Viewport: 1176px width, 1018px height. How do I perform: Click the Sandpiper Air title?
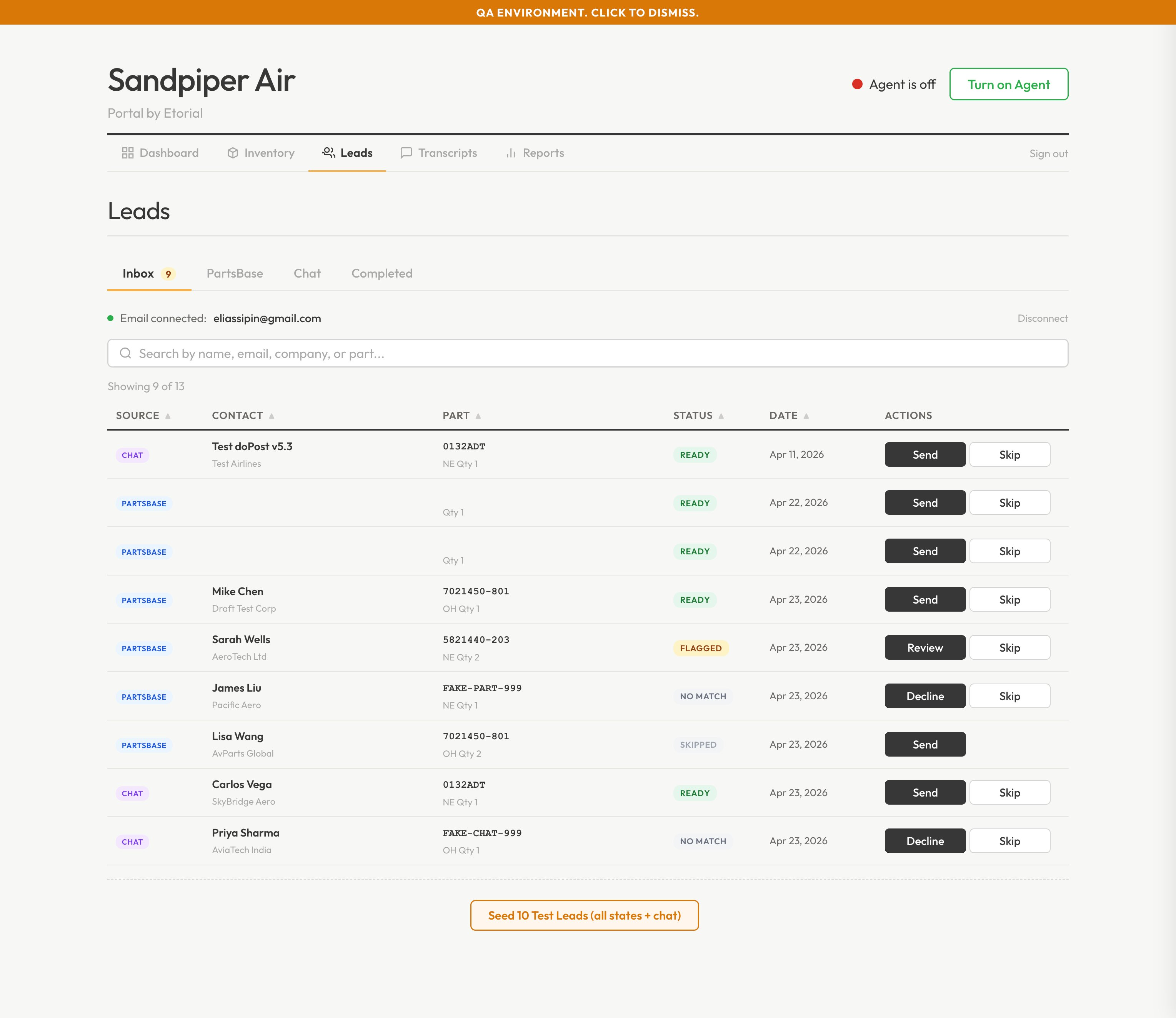pyautogui.click(x=202, y=80)
